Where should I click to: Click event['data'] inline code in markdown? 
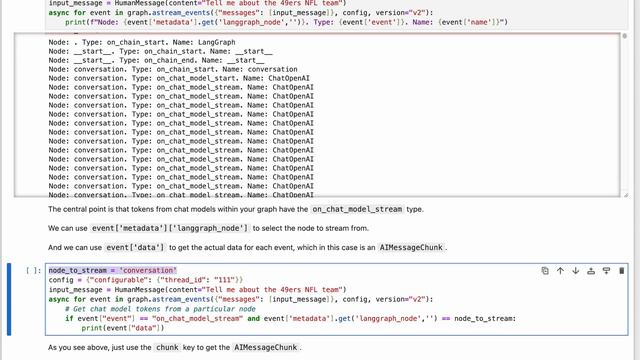[135, 247]
